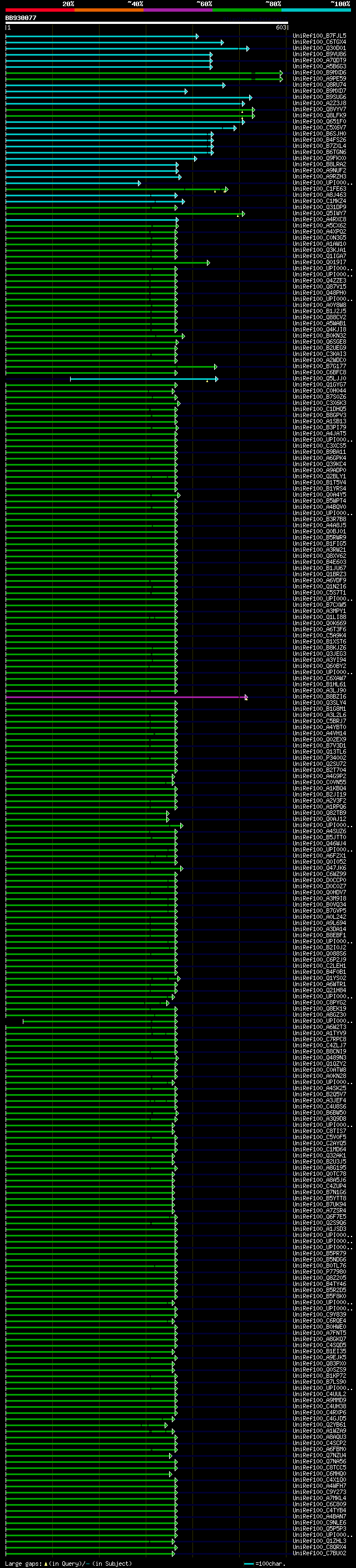Viewport: 356px width, 1568px height.
Task: Click the cyan alignment bar for Q5LJJ0
Action: click(x=144, y=379)
